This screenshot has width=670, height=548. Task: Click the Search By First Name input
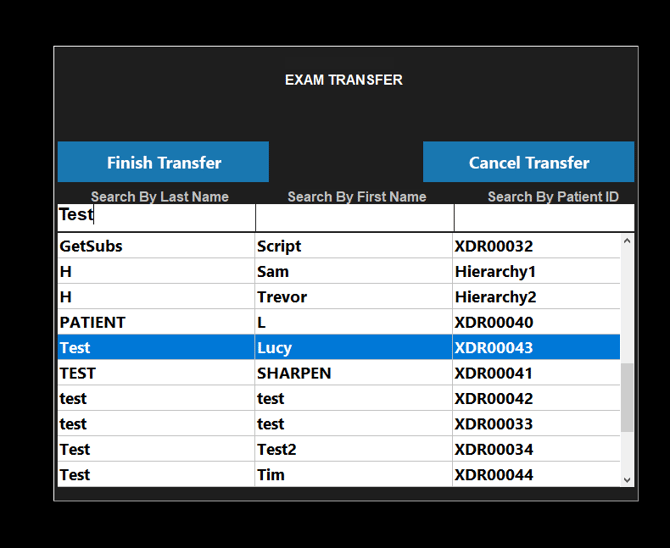[x=355, y=218]
